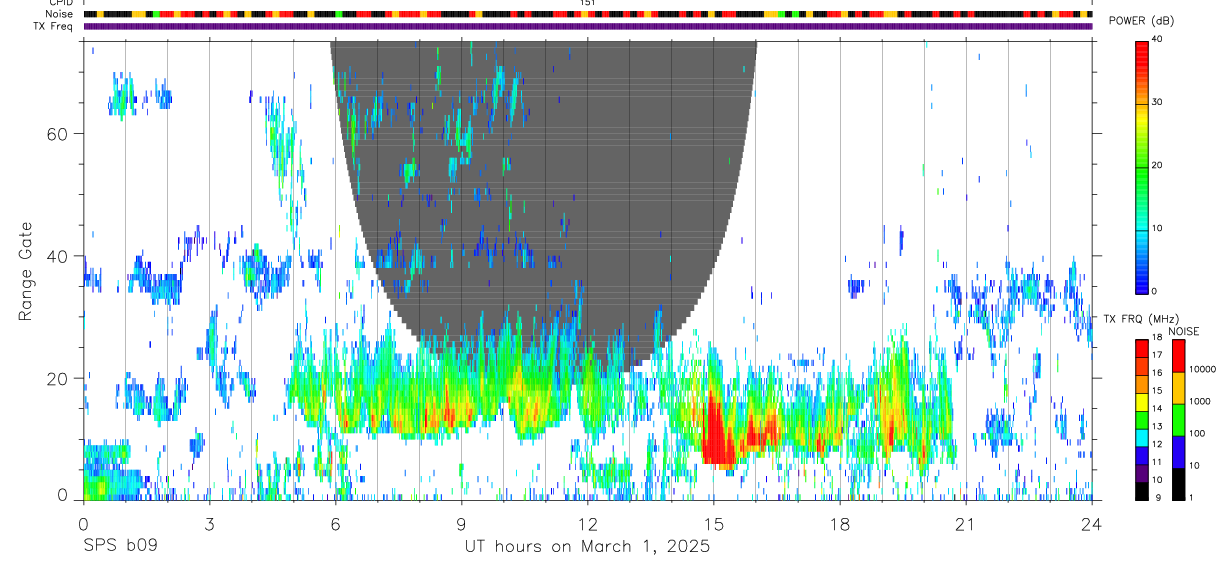Click the 'NOISE' legend title

click(x=1184, y=332)
